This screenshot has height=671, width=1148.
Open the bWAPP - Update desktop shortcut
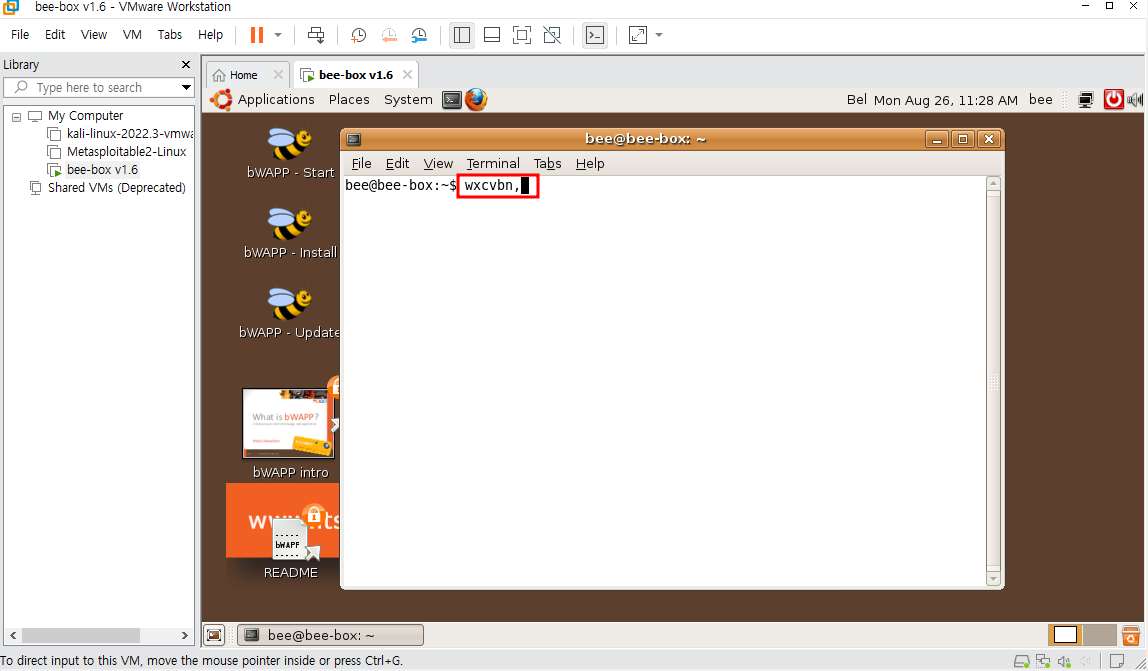(290, 314)
